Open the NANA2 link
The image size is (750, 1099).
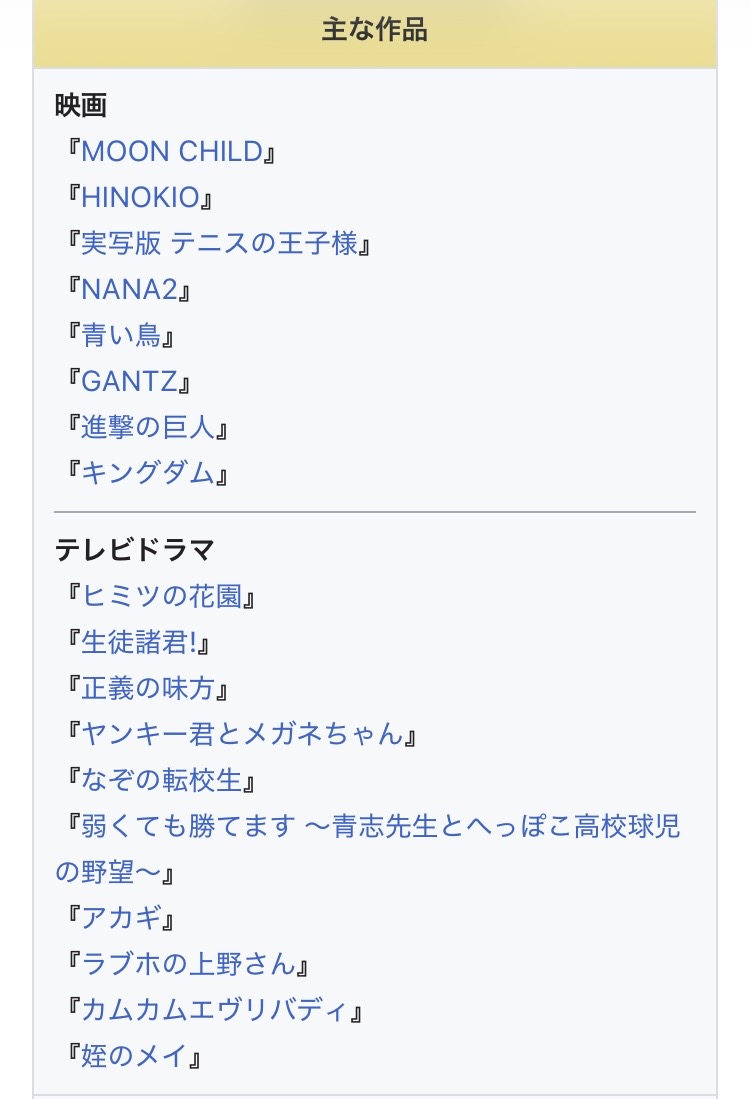point(129,290)
